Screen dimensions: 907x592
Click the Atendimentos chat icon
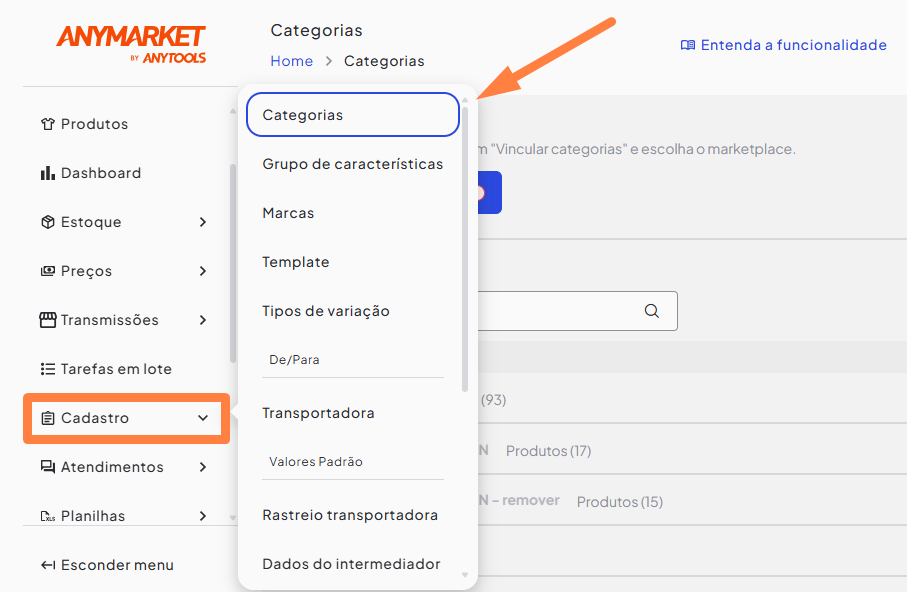[47, 467]
